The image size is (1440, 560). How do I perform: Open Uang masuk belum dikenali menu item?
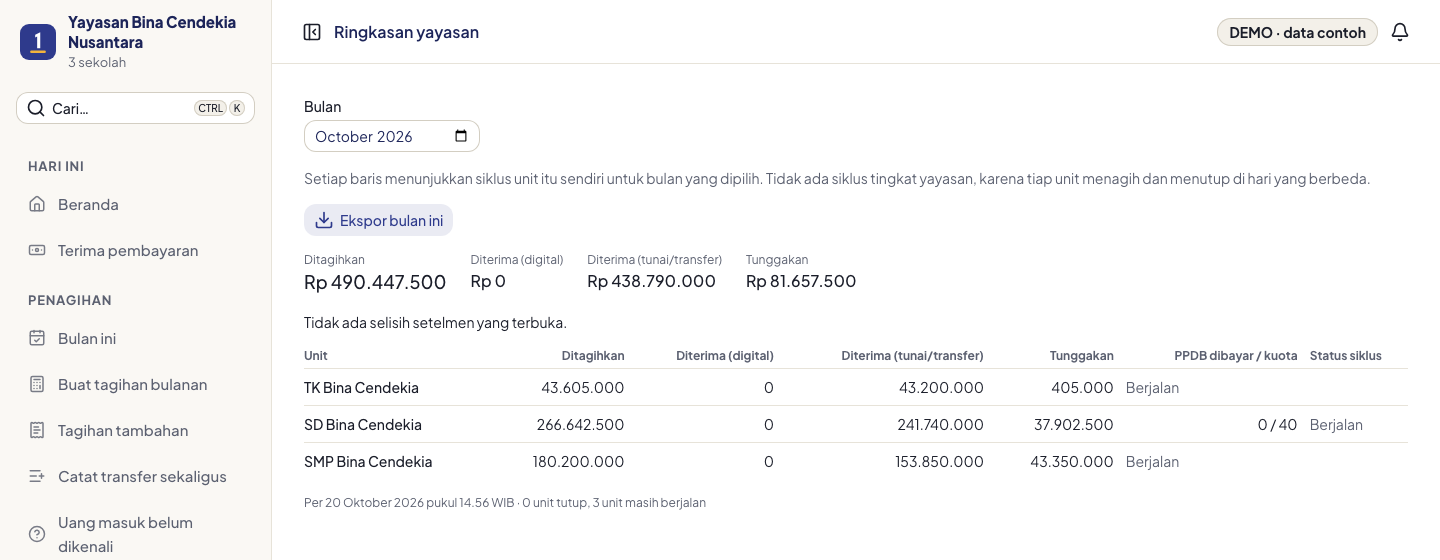(135, 534)
